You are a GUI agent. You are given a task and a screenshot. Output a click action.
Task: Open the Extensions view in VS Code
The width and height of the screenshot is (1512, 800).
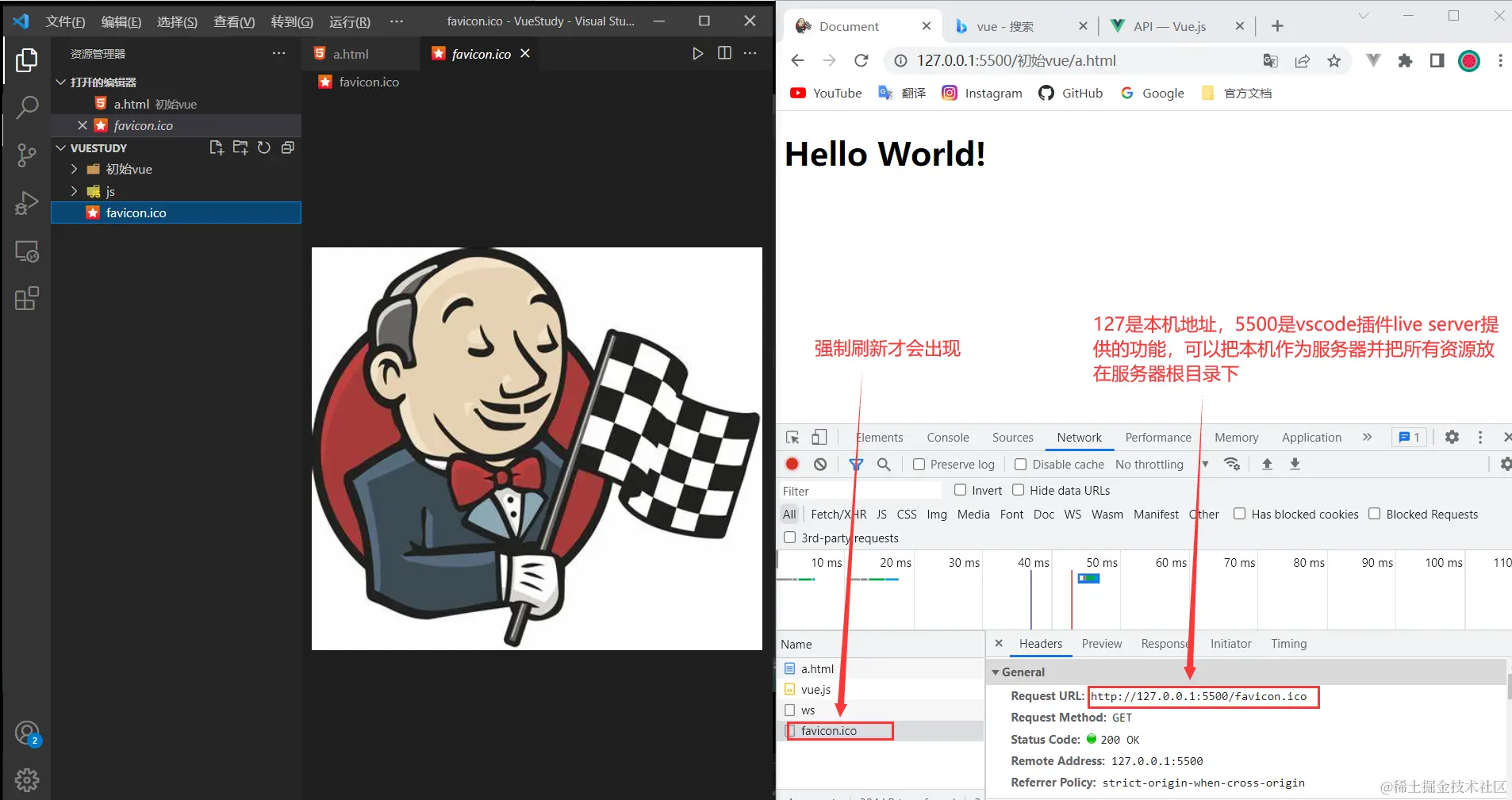[27, 299]
